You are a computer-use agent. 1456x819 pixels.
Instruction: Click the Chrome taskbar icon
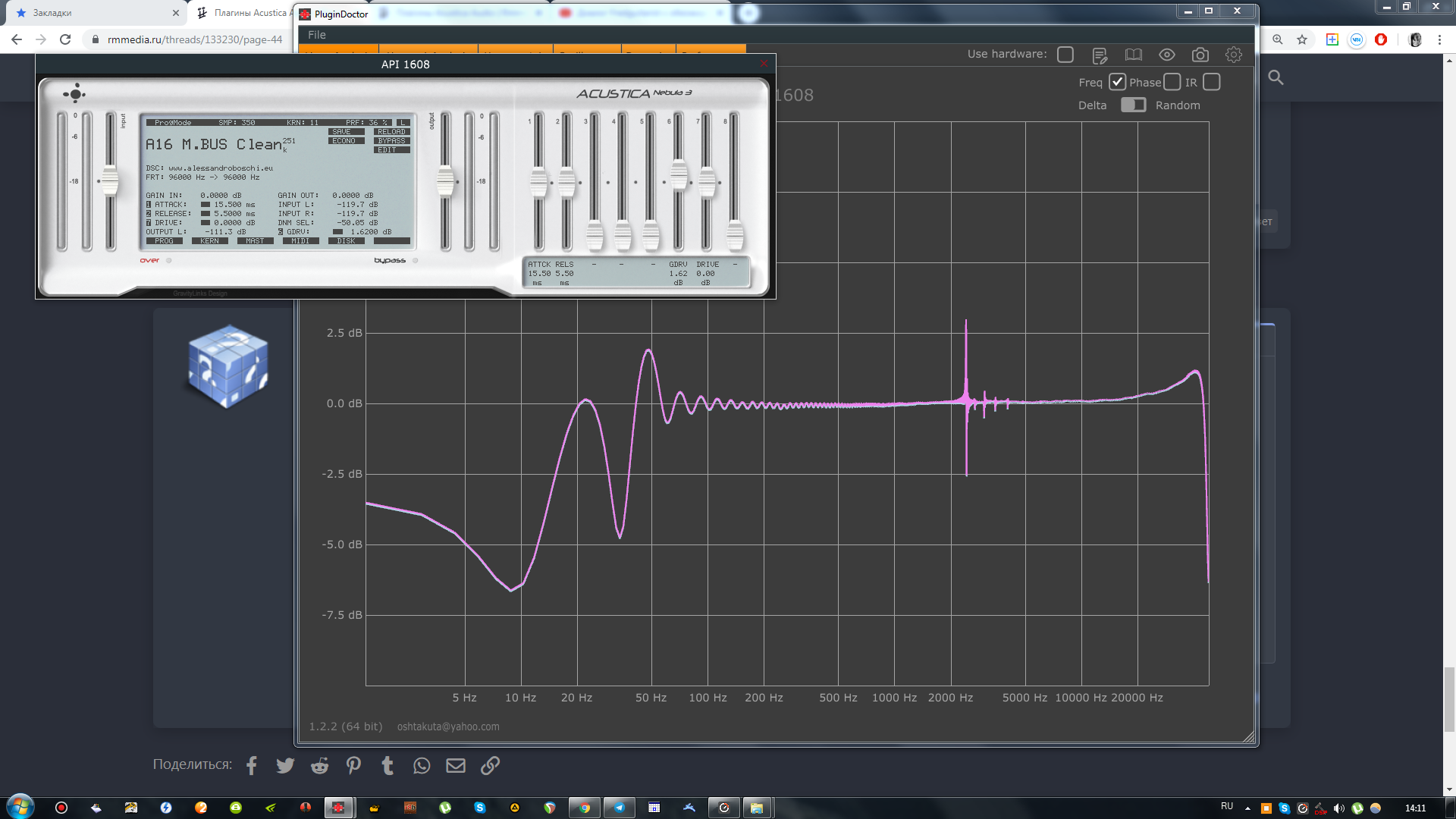point(585,808)
